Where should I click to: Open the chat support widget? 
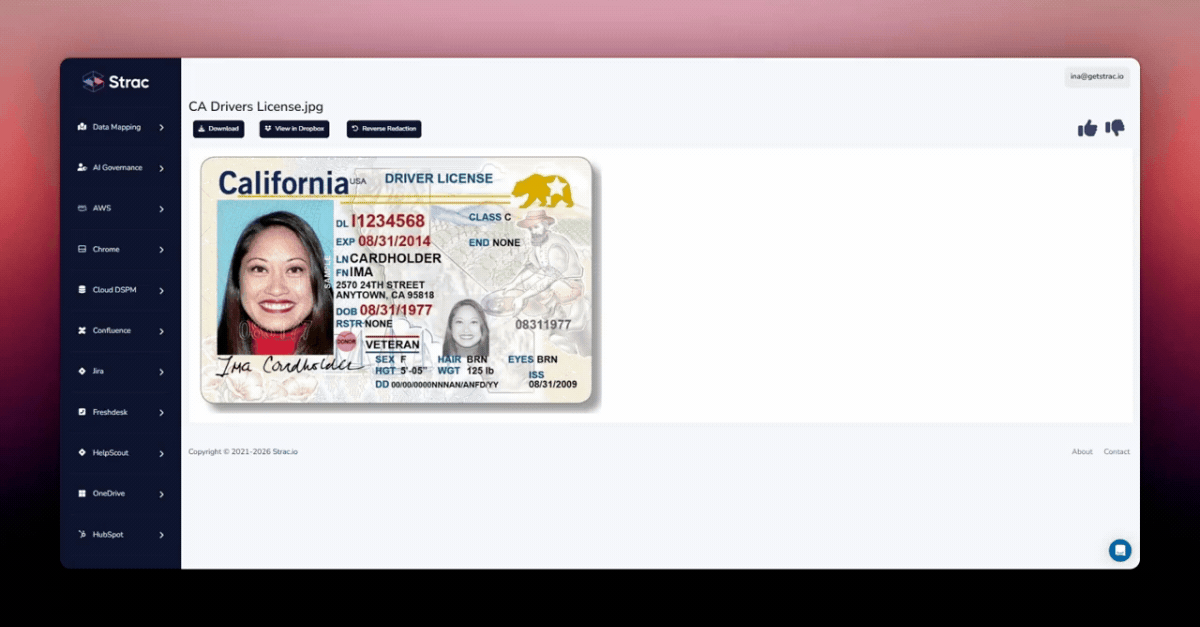point(1120,550)
